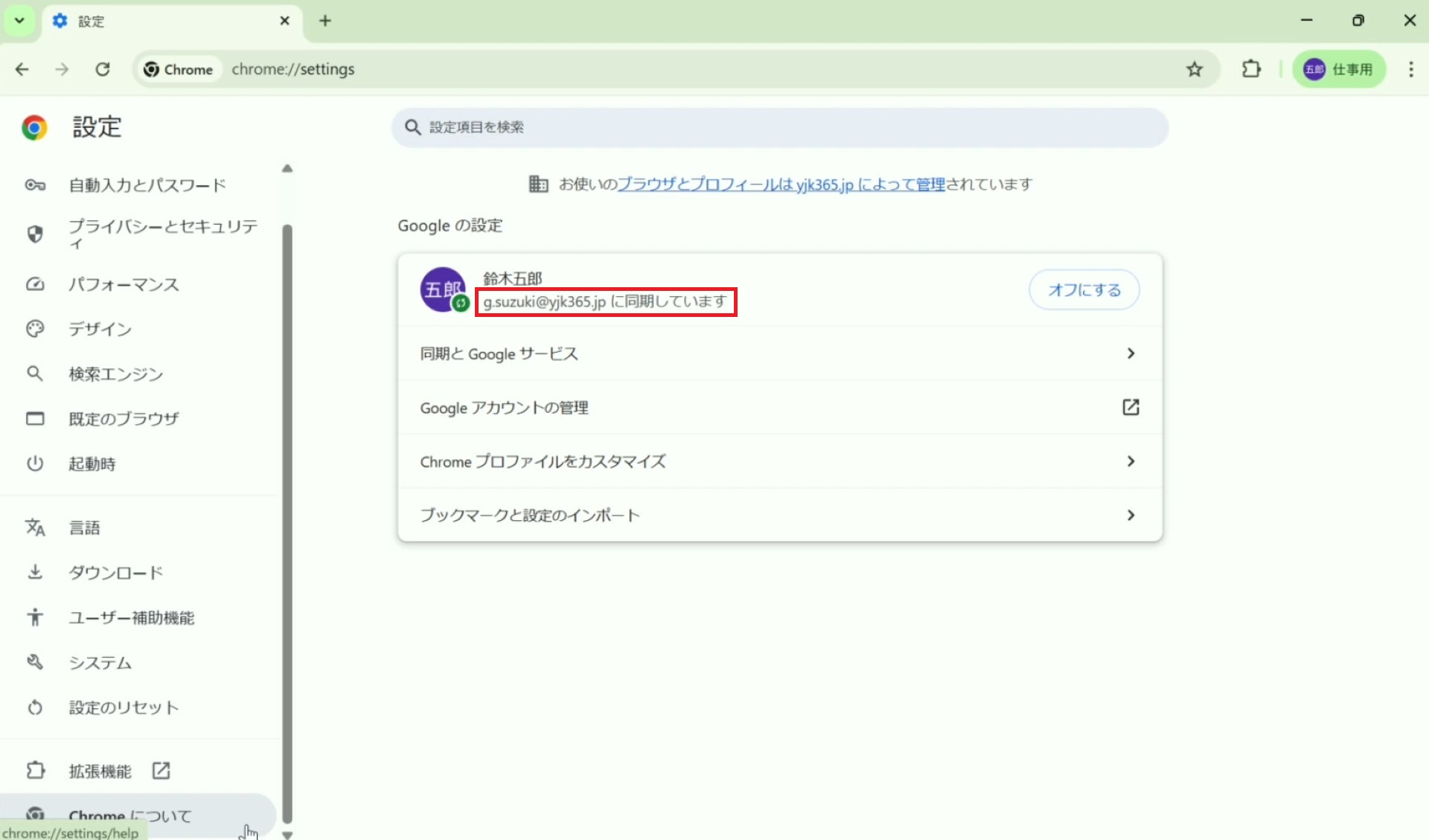Click the bookmark star icon in address bar
Screen dimensions: 1429x840
tap(1194, 69)
